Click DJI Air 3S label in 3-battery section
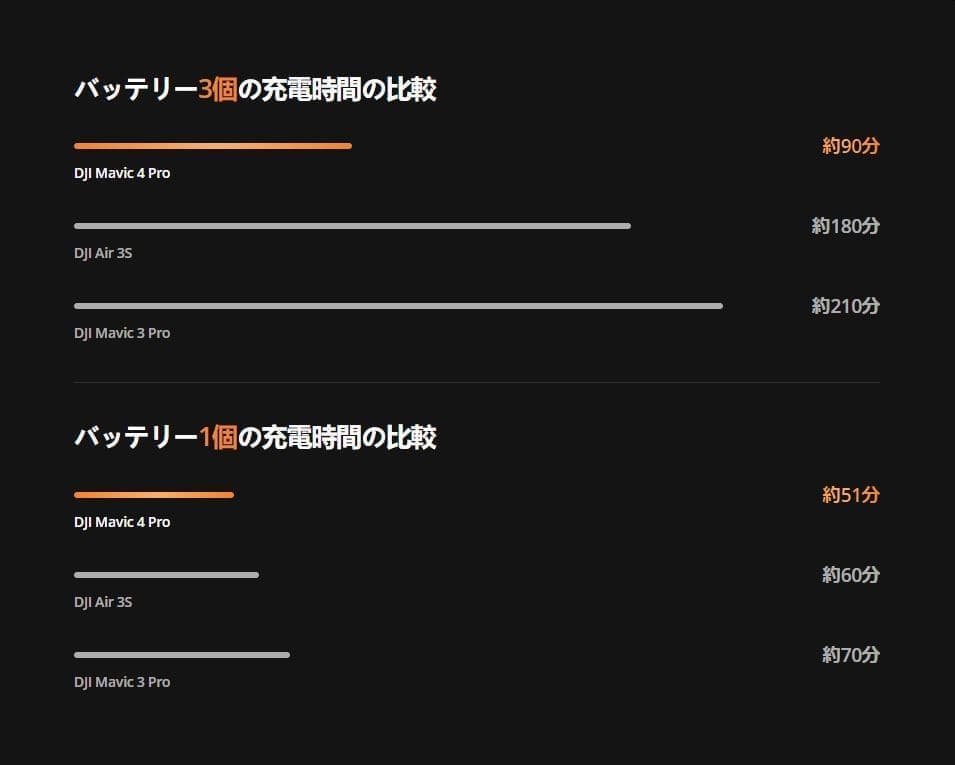Viewport: 955px width, 765px height. coord(103,253)
